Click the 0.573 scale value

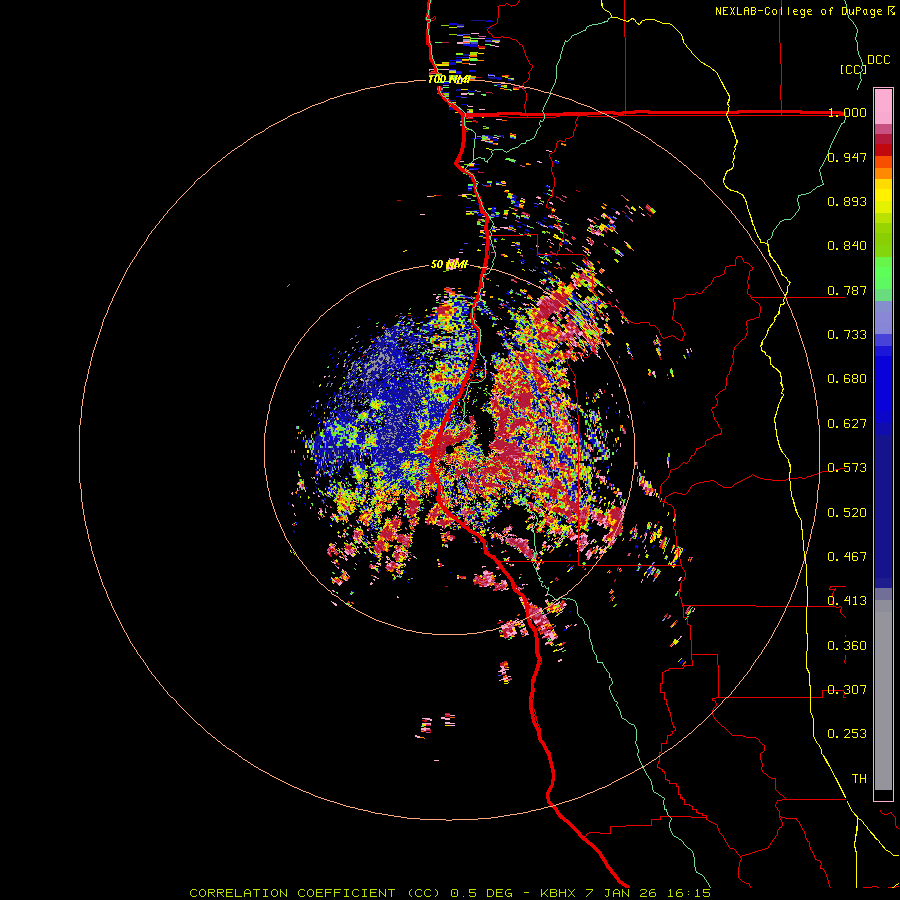pyautogui.click(x=847, y=468)
